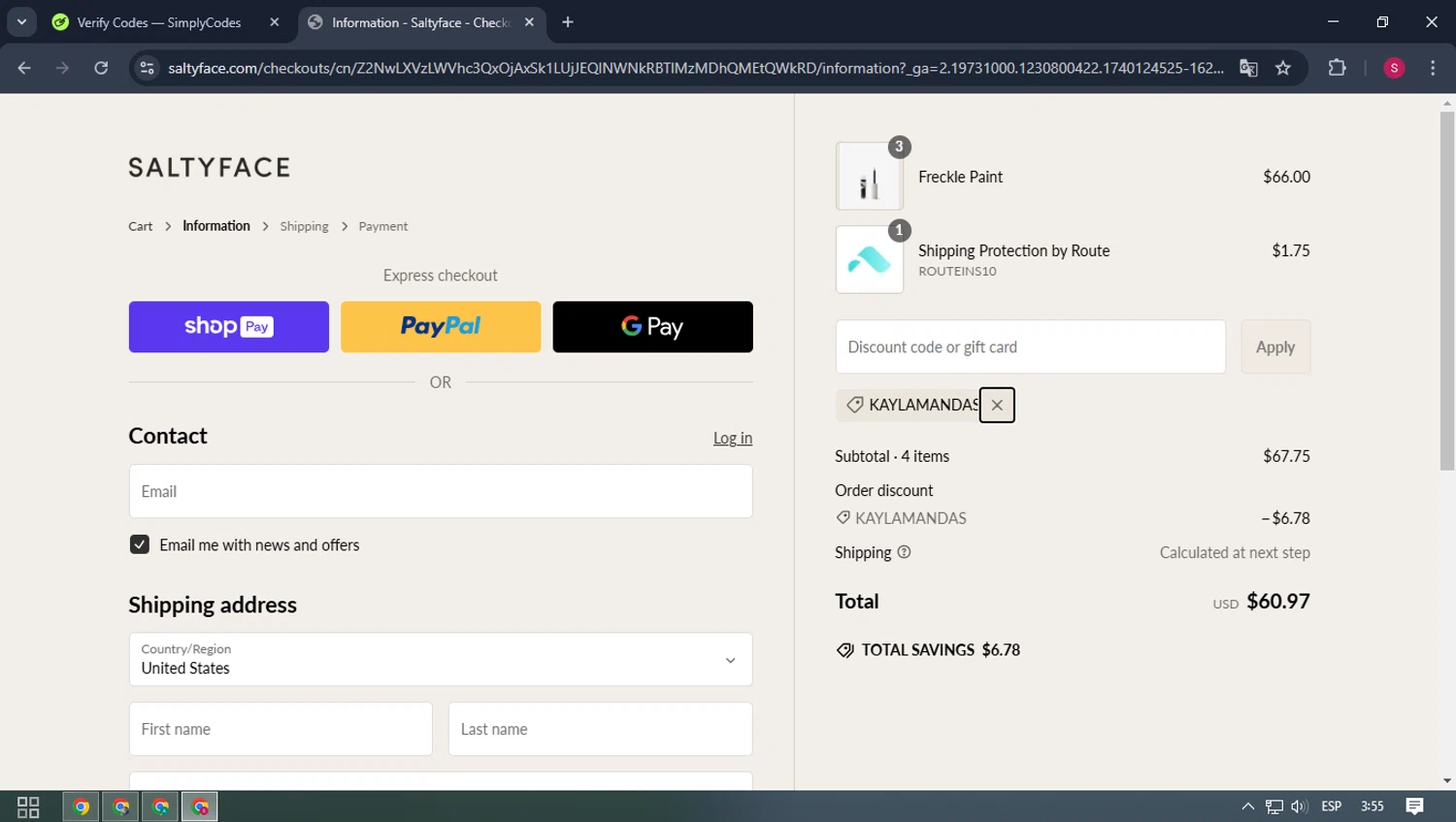Click the Freckle Paint price $66.00
1456x822 pixels.
tap(1286, 177)
